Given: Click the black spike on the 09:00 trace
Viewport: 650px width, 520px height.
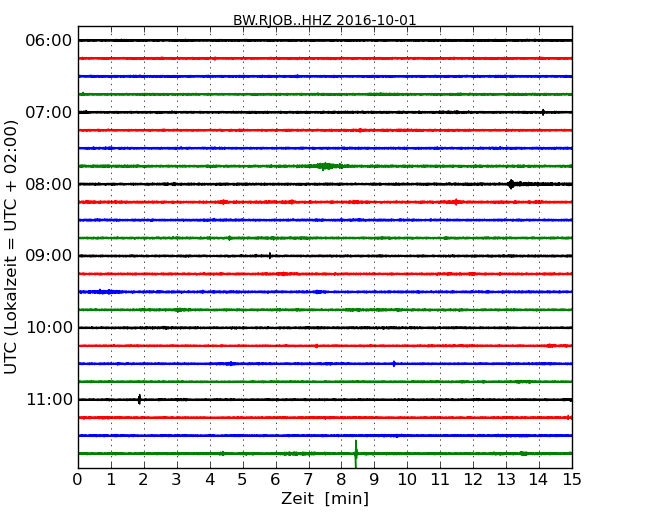Looking at the screenshot, I should [270, 256].
